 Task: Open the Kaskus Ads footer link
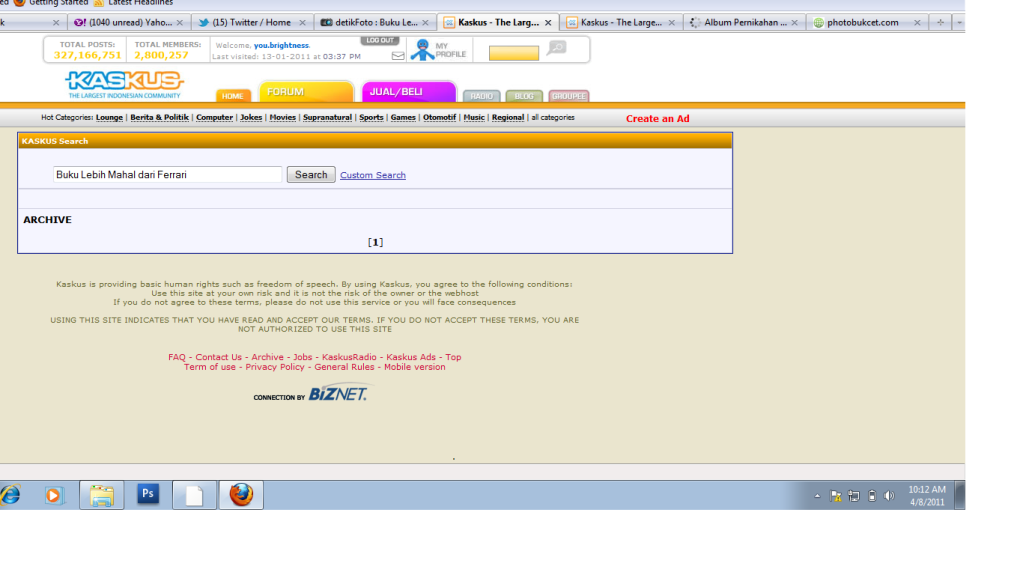pos(411,357)
